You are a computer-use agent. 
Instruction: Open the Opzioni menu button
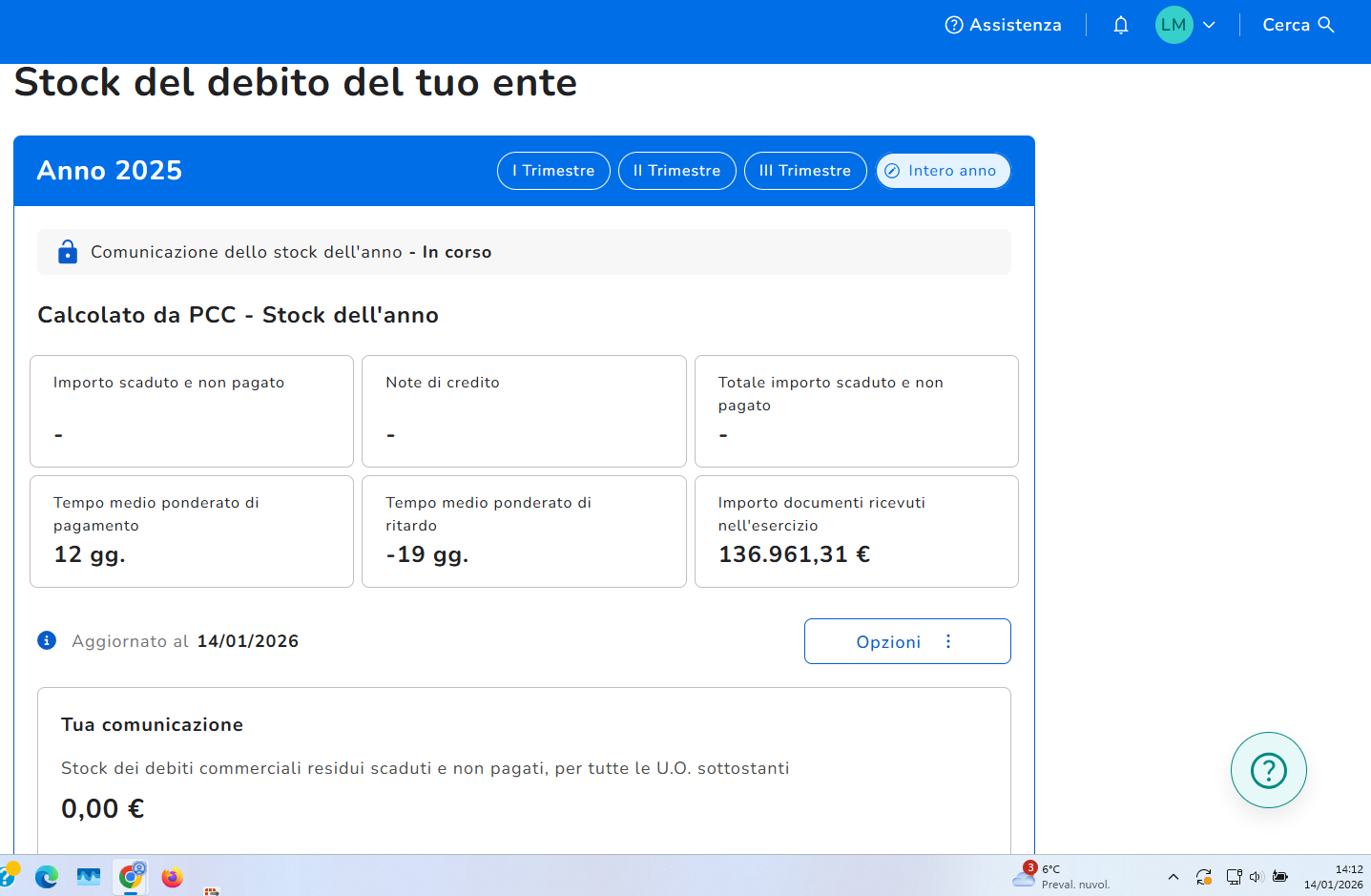906,641
